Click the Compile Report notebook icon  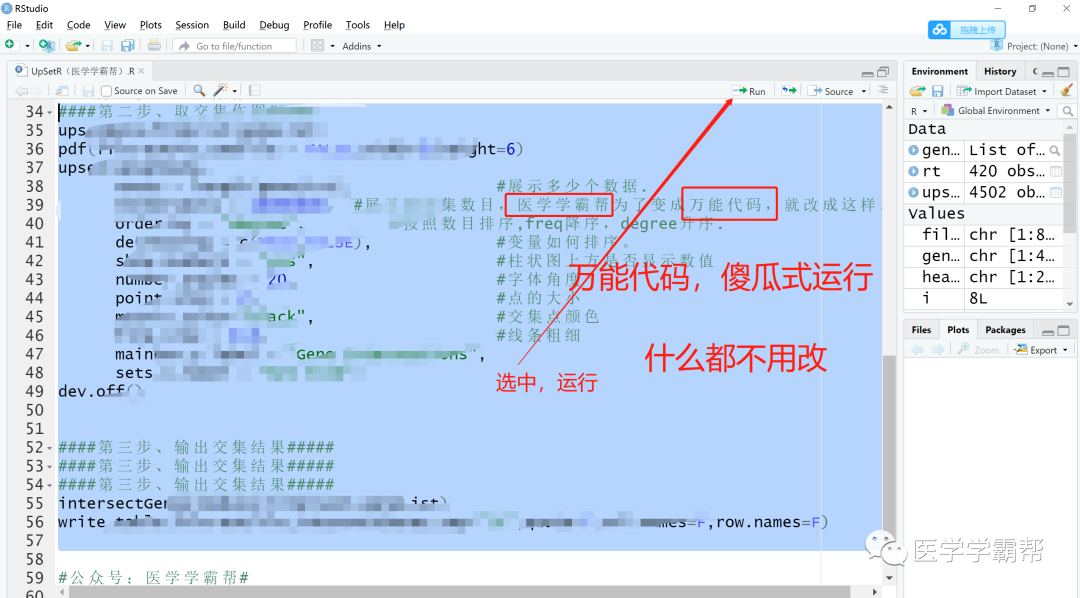(x=254, y=90)
